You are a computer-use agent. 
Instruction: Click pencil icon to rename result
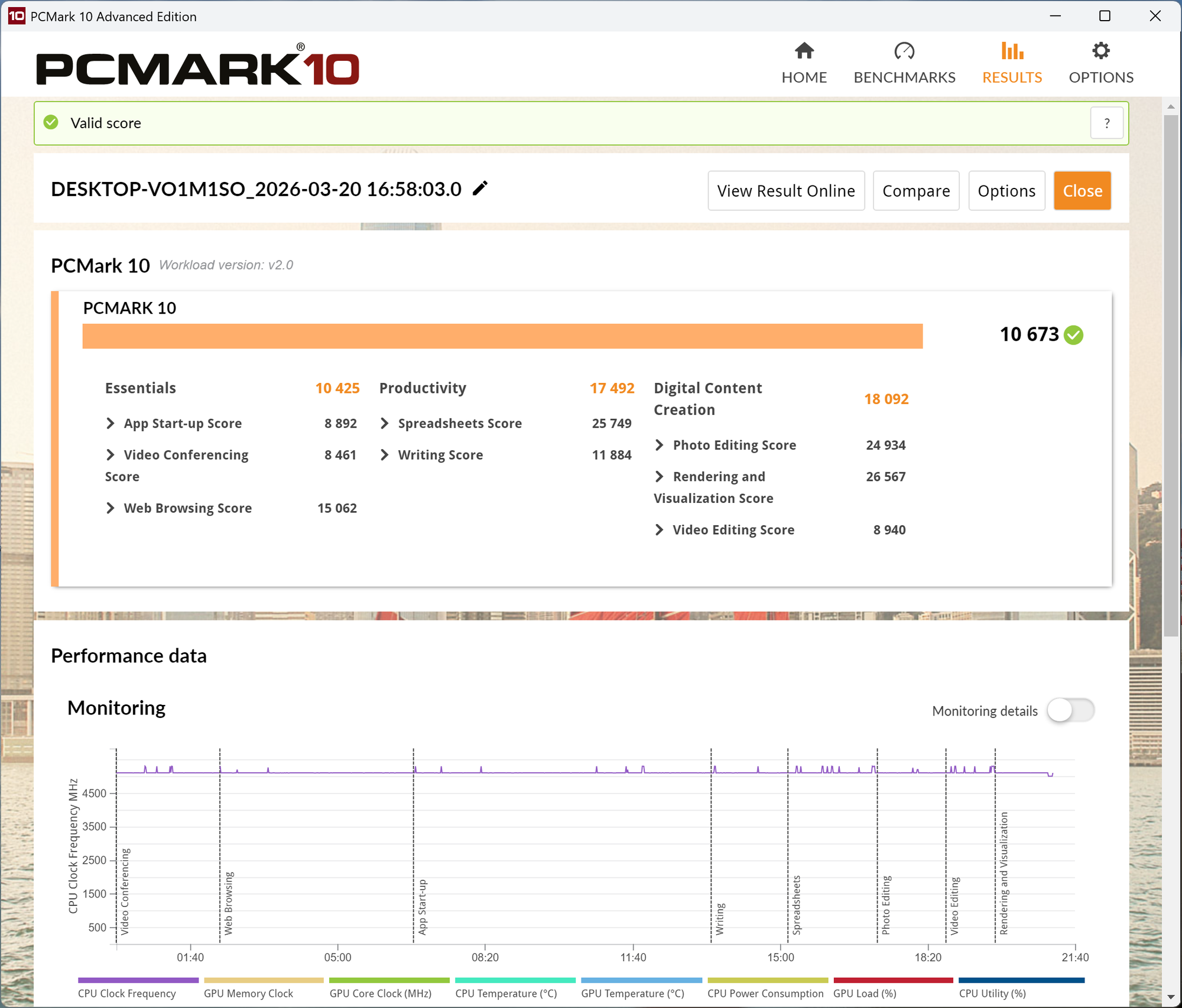point(480,188)
